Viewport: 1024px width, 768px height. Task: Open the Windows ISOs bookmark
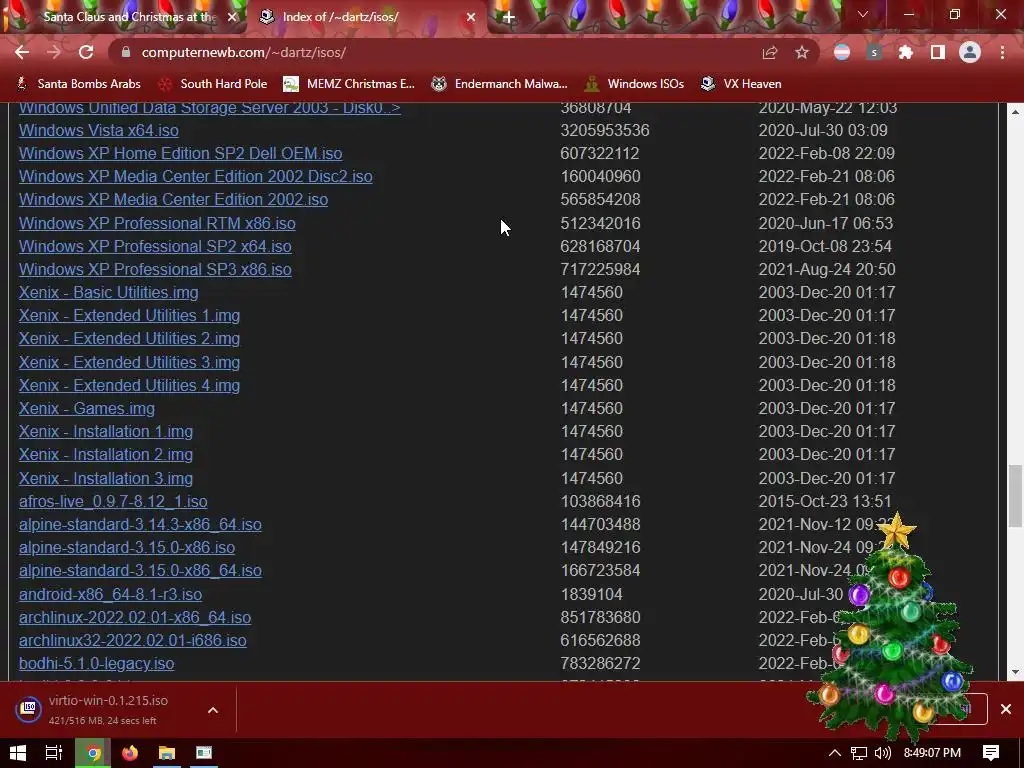635,84
